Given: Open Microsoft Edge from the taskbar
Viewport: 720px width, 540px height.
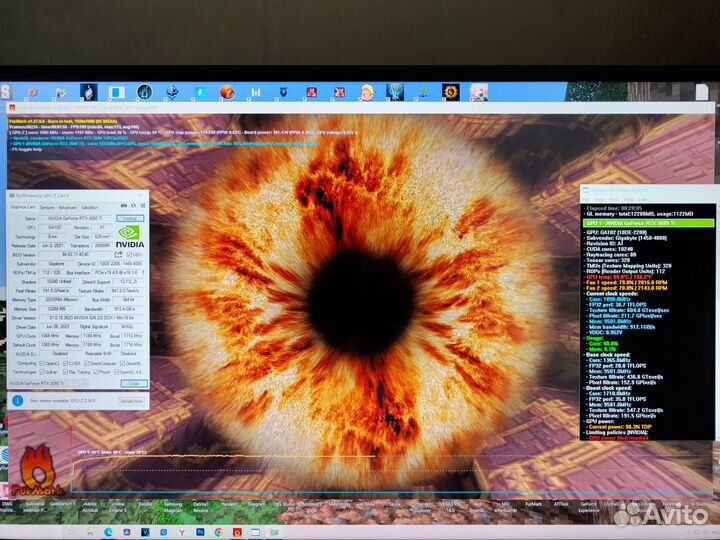Looking at the screenshot, I should (108, 532).
